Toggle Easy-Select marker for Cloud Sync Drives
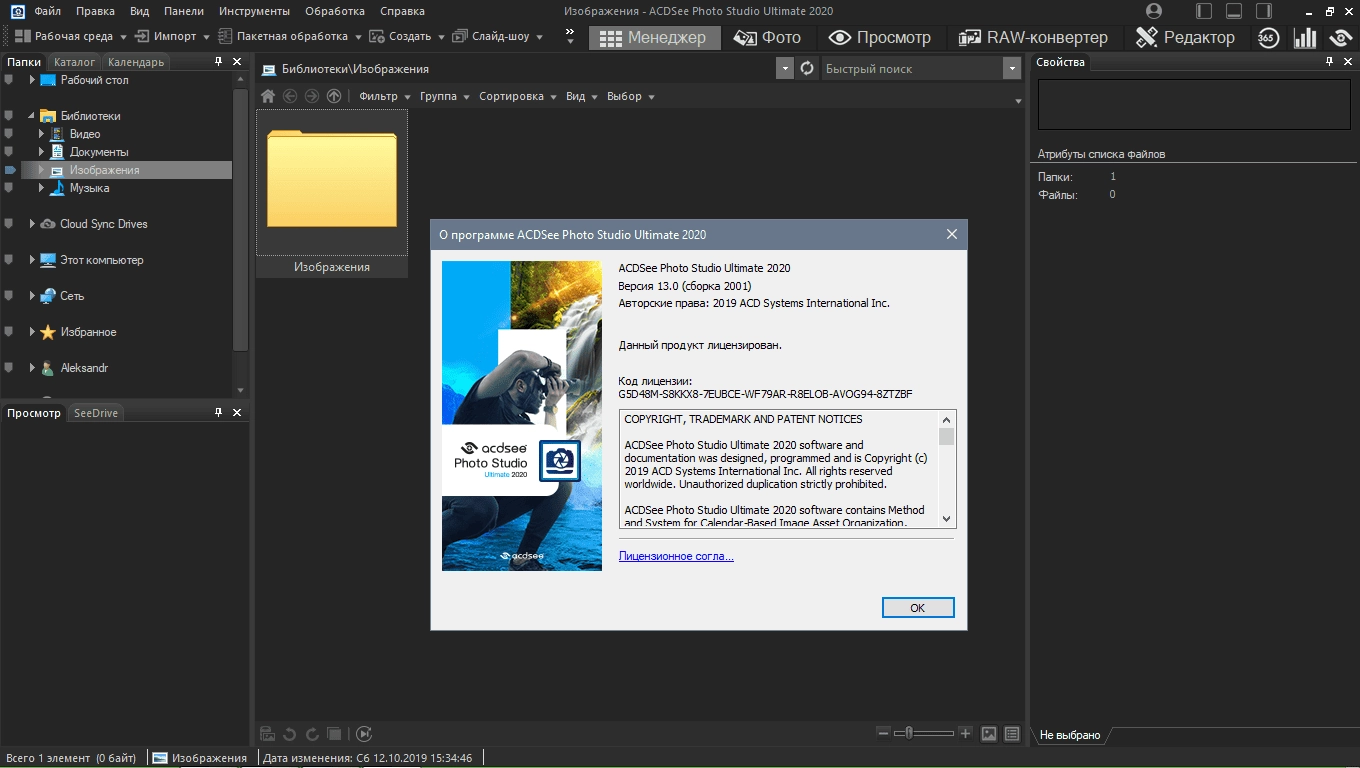The width and height of the screenshot is (1360, 768). [x=9, y=224]
